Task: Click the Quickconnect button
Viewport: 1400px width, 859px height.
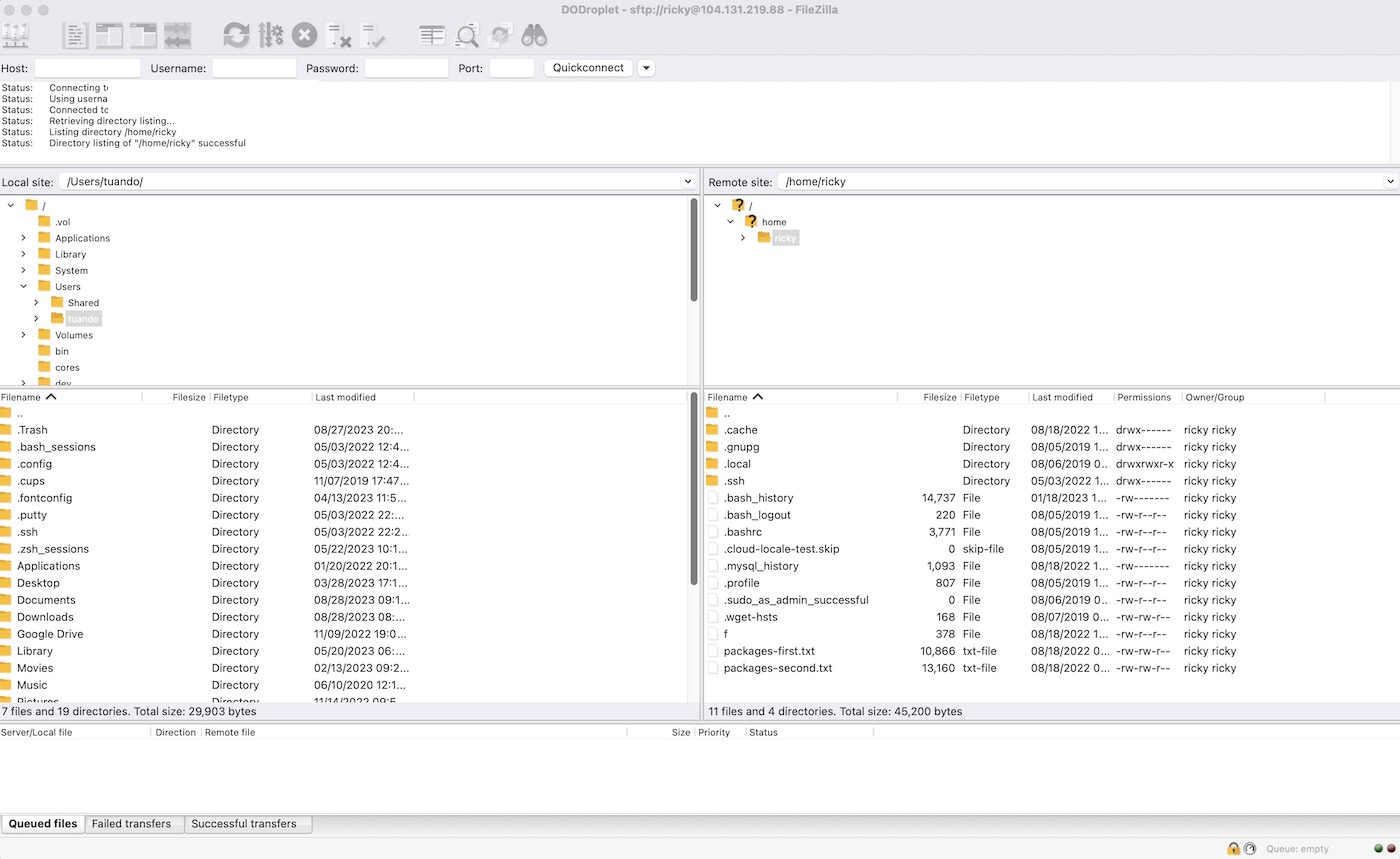Action: [x=588, y=68]
